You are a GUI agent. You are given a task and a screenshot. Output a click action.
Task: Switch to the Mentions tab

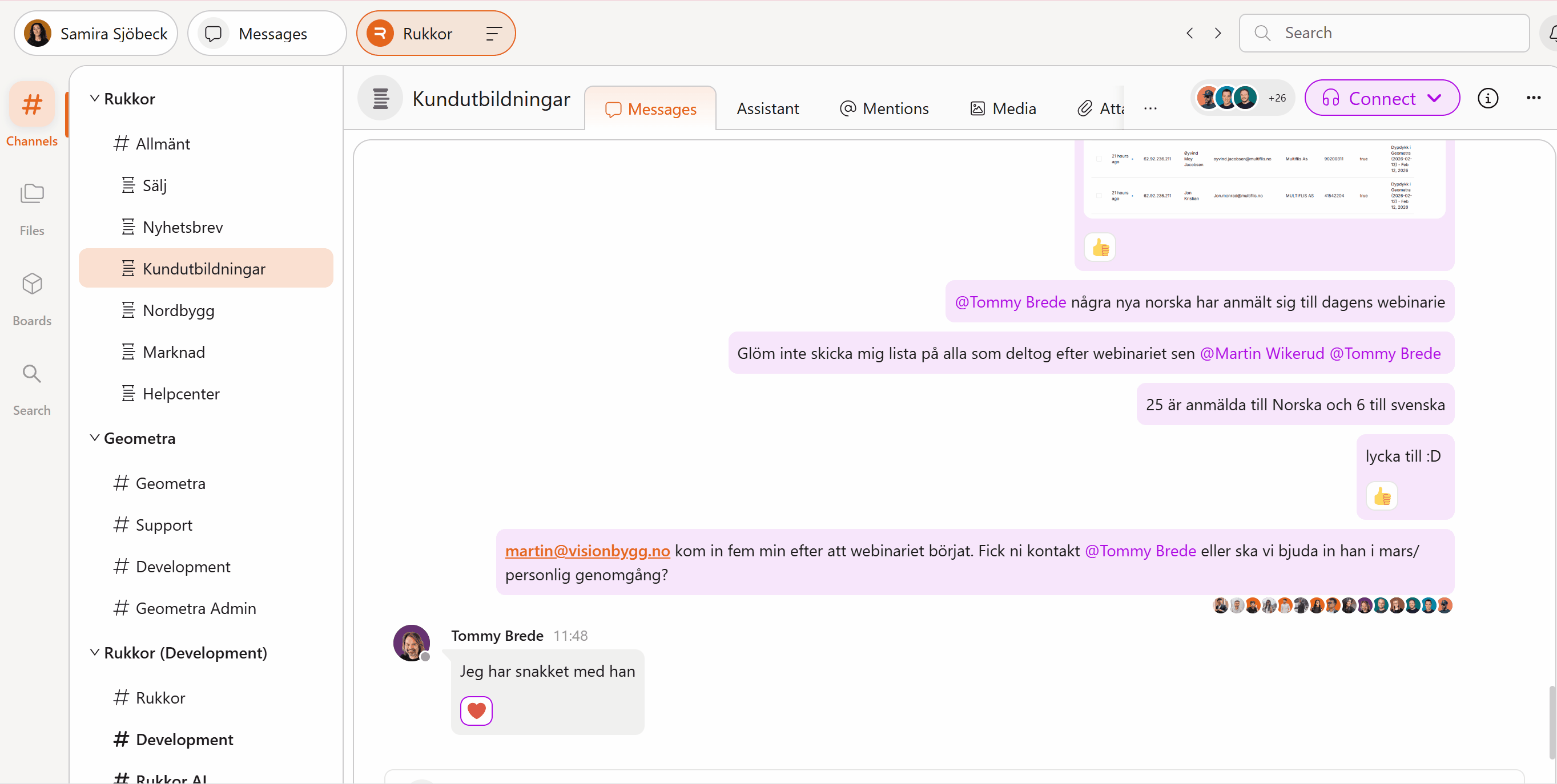point(884,109)
